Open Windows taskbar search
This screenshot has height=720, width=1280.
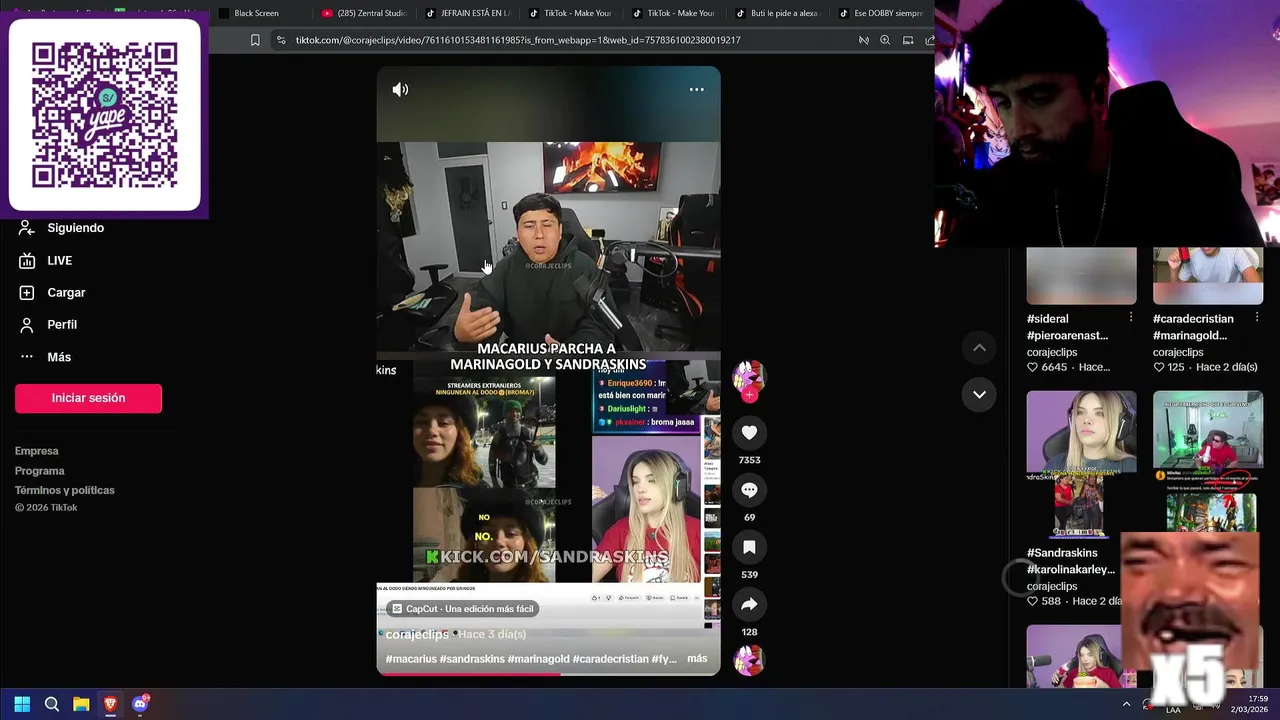[x=52, y=704]
